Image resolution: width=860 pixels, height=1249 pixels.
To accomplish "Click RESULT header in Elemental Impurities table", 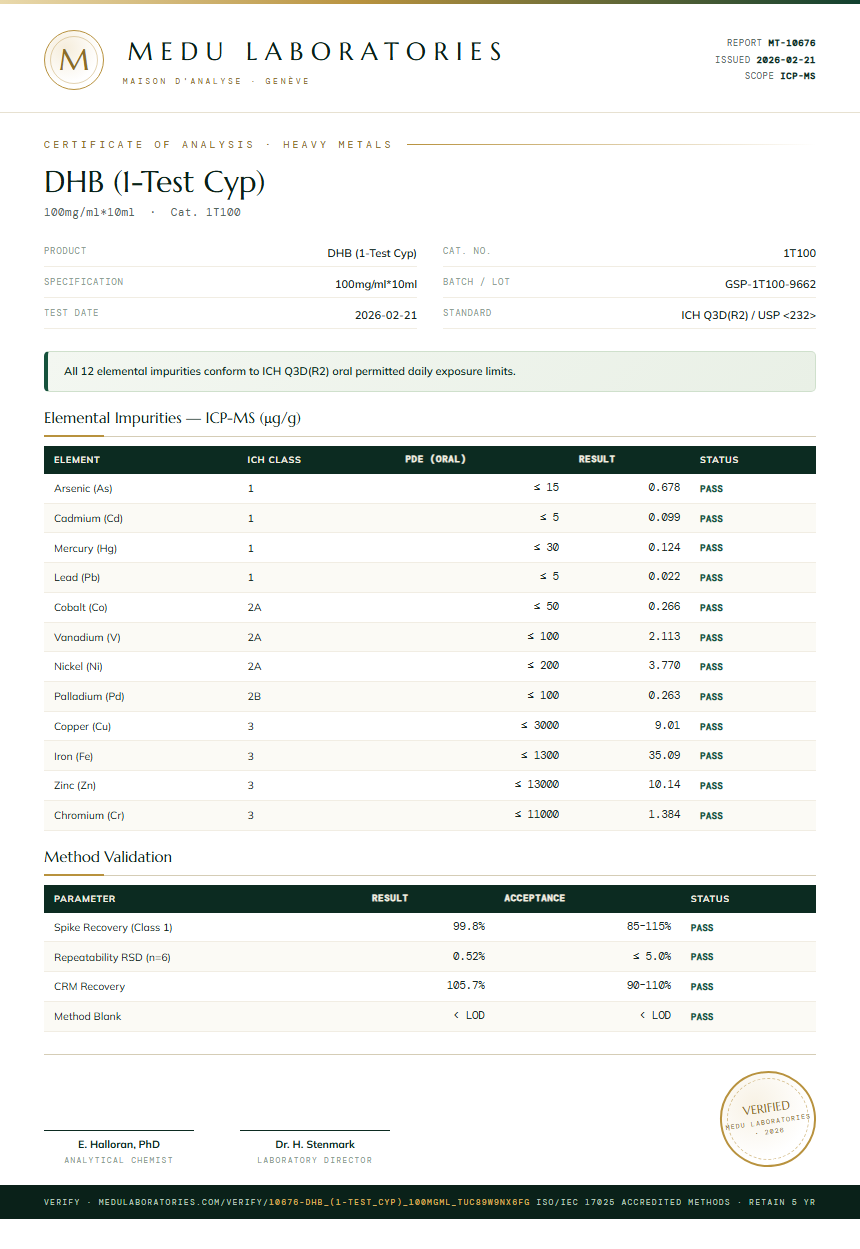I will (597, 460).
